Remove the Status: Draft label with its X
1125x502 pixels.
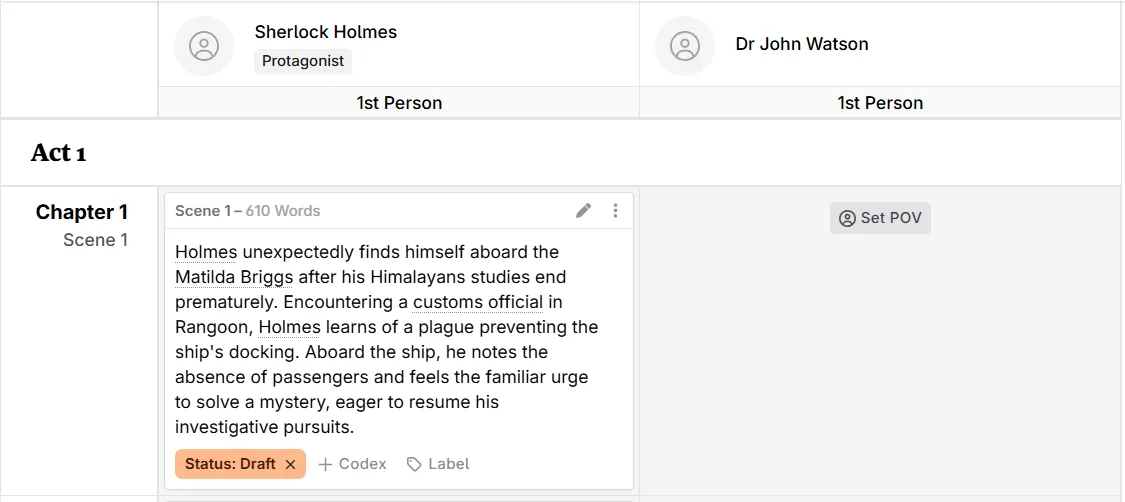pyautogui.click(x=291, y=464)
